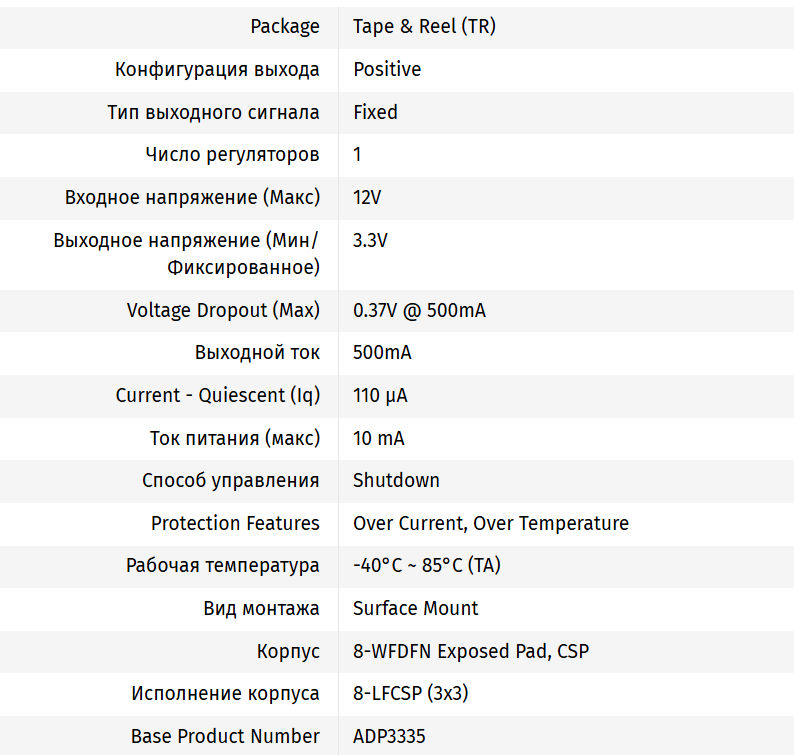The image size is (794, 755).
Task: Click the "Protection Features" label
Action: (235, 524)
